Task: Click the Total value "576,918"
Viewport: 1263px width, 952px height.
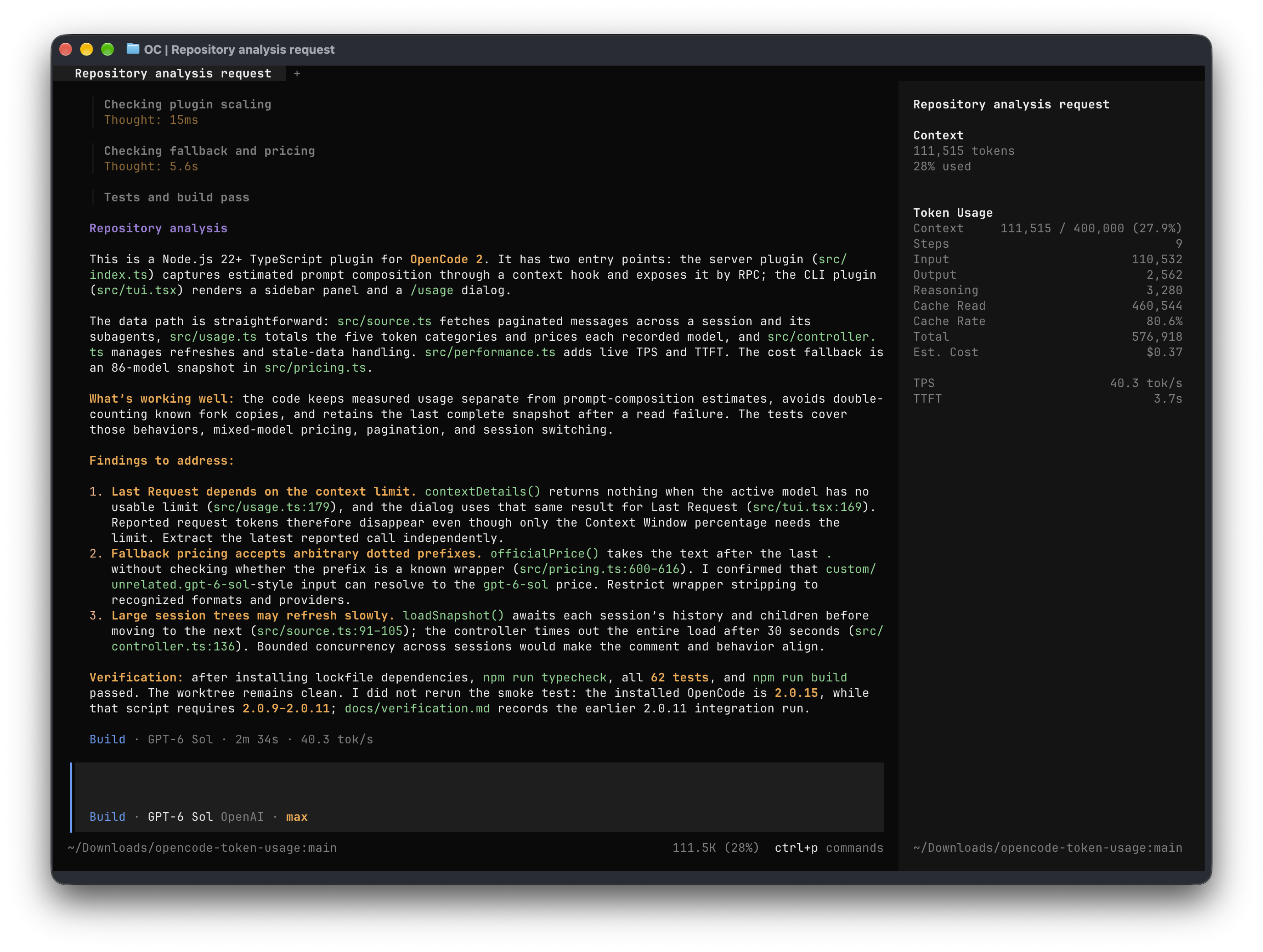Action: [1157, 337]
